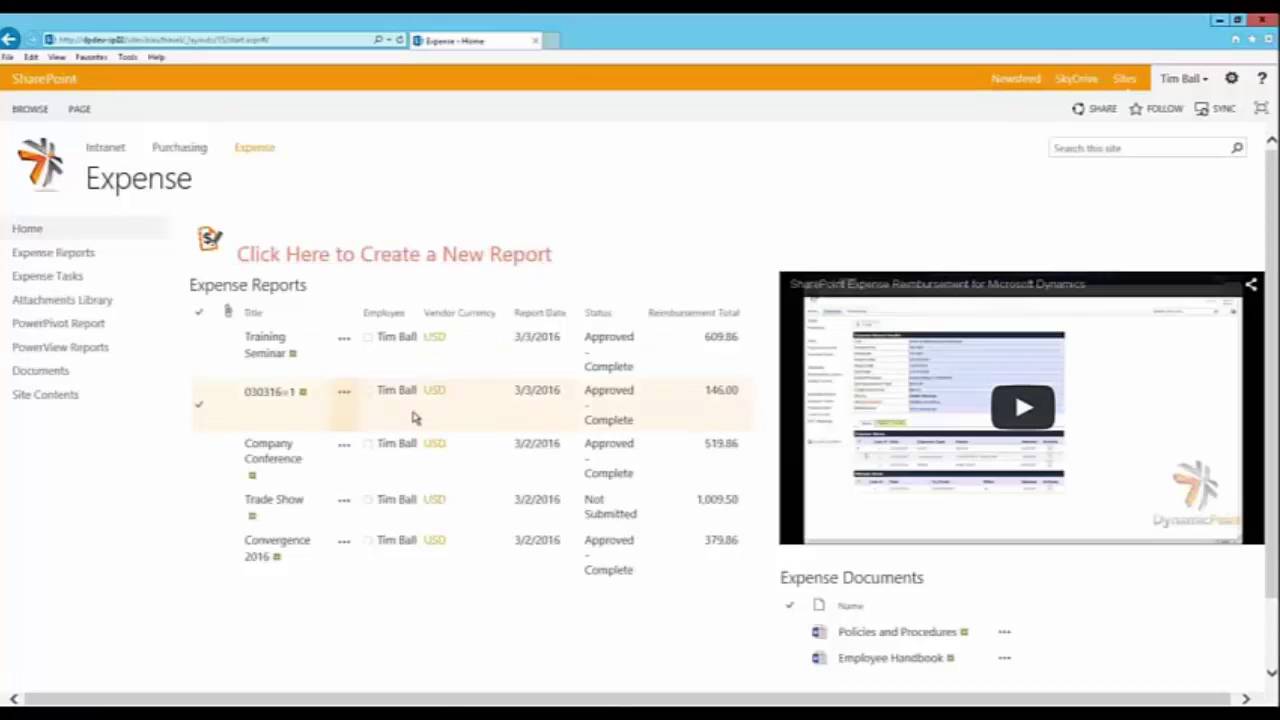Check the Training Seminar employee checkbox
This screenshot has width=1280, height=720.
point(367,337)
